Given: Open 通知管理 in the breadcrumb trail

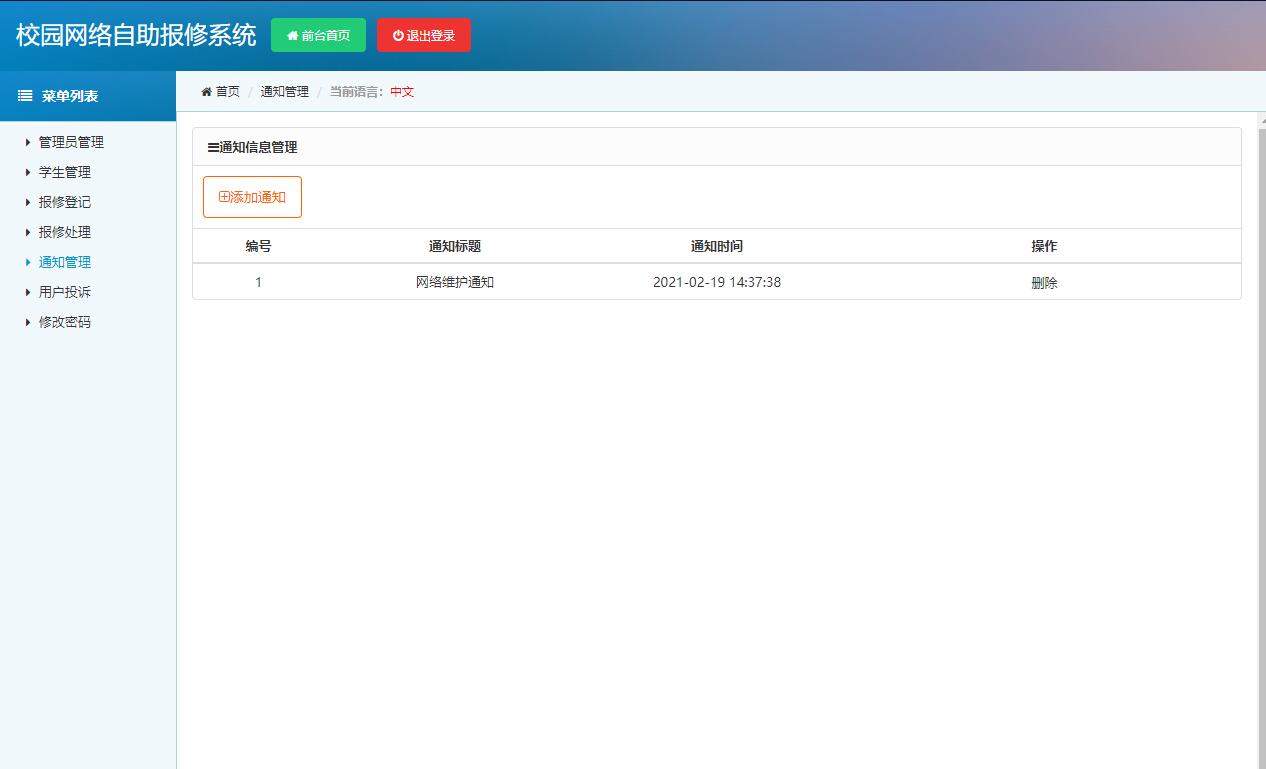Looking at the screenshot, I should pos(283,91).
